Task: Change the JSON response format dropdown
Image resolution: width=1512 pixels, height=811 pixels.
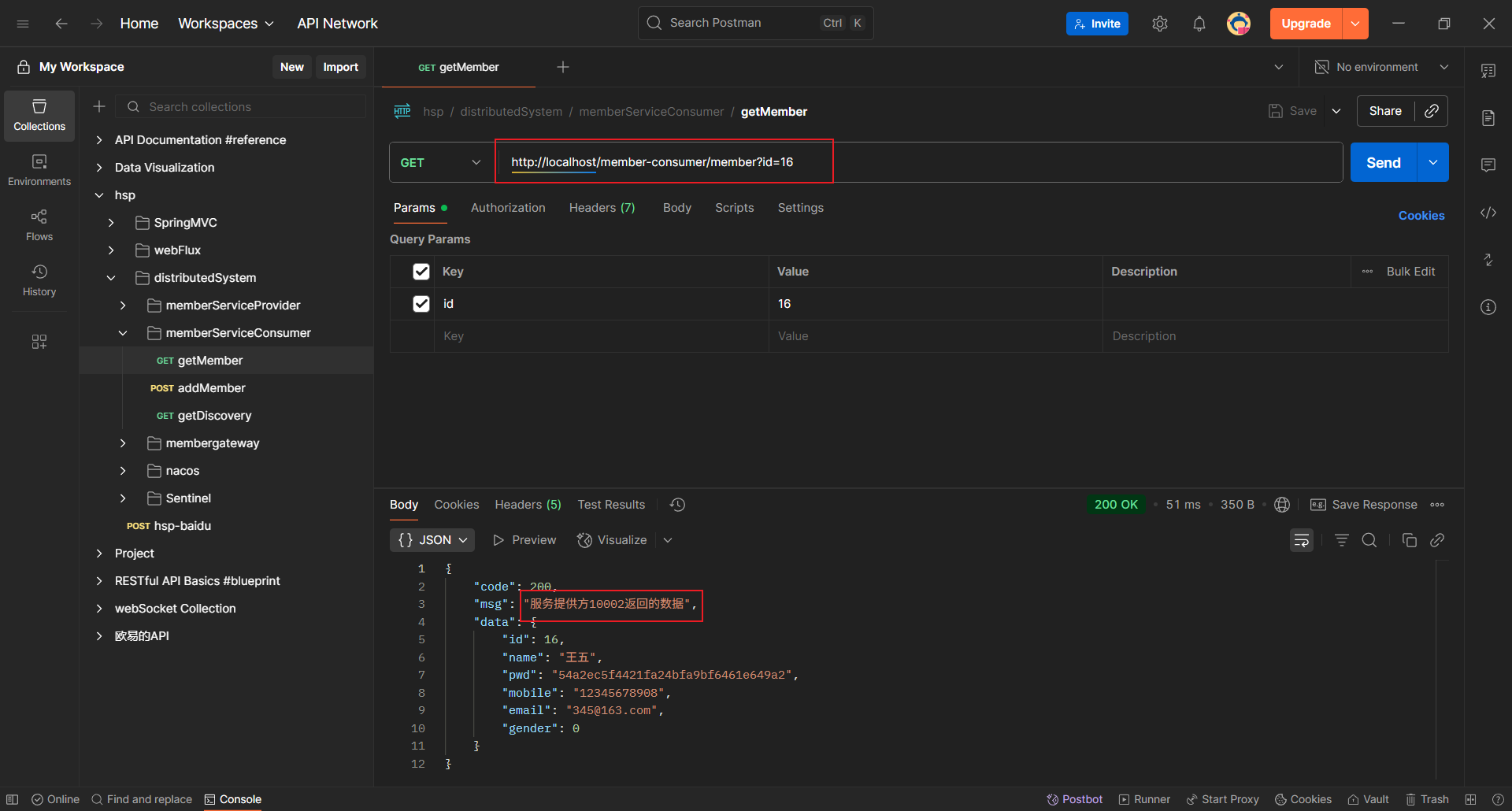Action: [x=432, y=540]
